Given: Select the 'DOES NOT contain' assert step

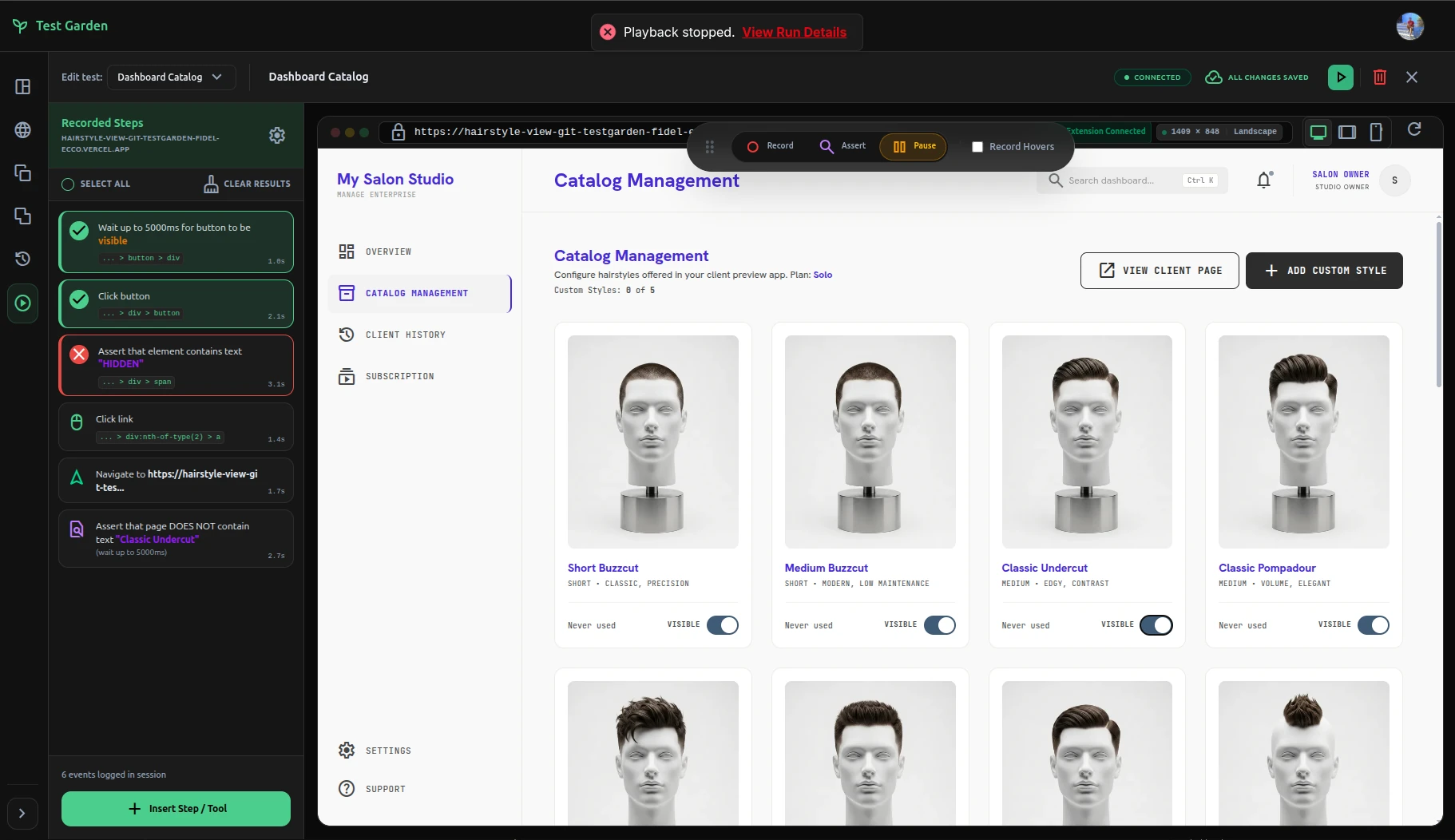Looking at the screenshot, I should [176, 539].
